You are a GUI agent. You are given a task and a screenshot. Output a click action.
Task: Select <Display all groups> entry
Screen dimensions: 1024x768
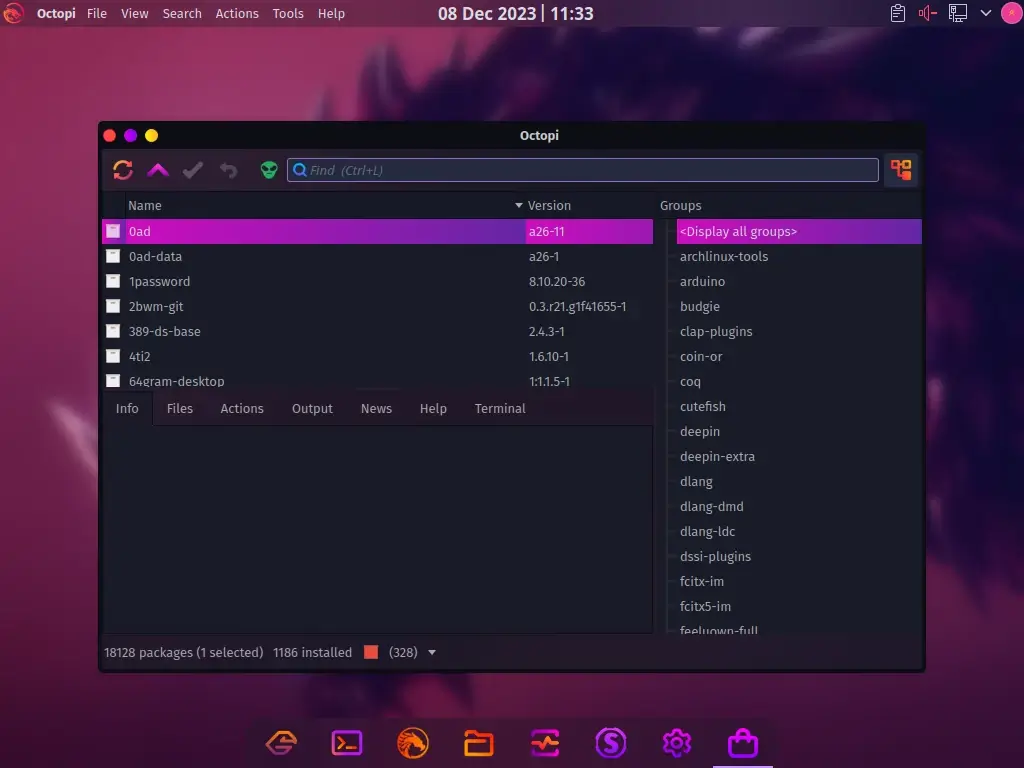coord(799,231)
